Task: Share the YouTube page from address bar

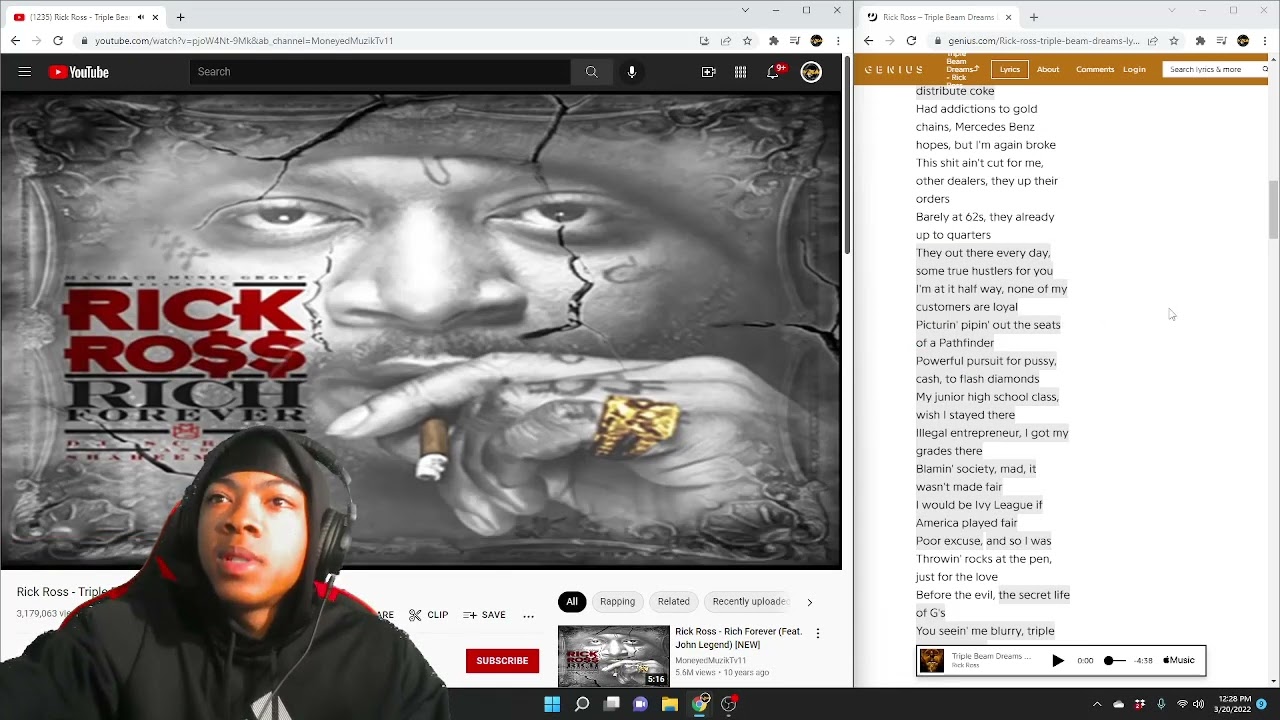Action: [726, 41]
